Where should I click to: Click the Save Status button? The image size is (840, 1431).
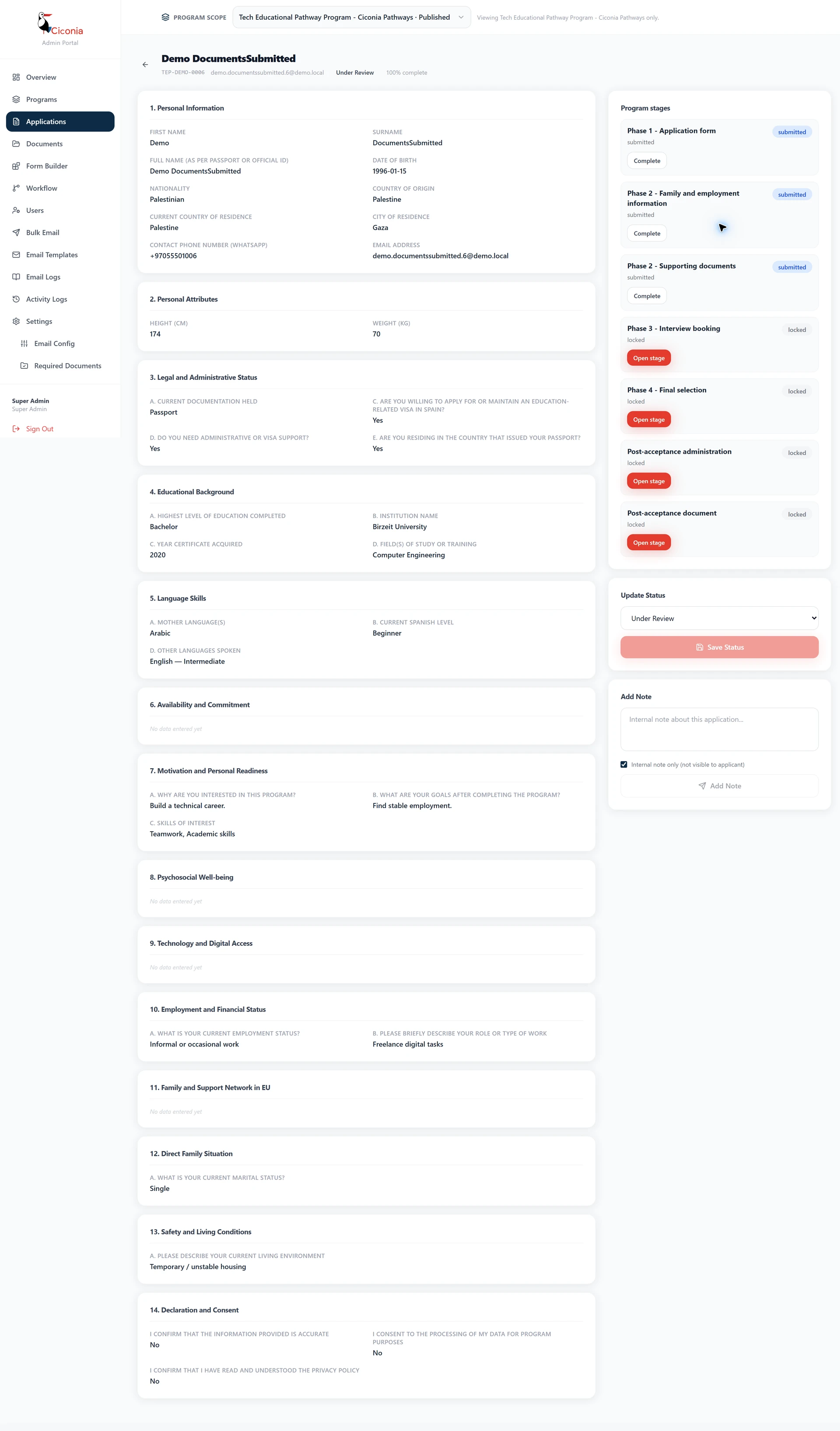point(719,647)
